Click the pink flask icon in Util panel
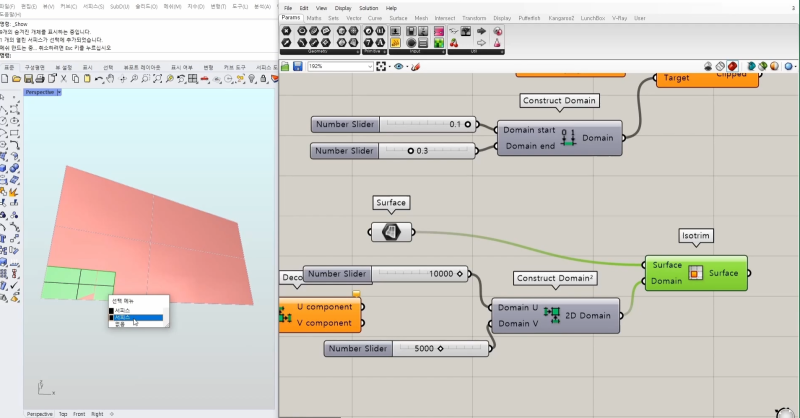This screenshot has width=800, height=418. click(497, 43)
